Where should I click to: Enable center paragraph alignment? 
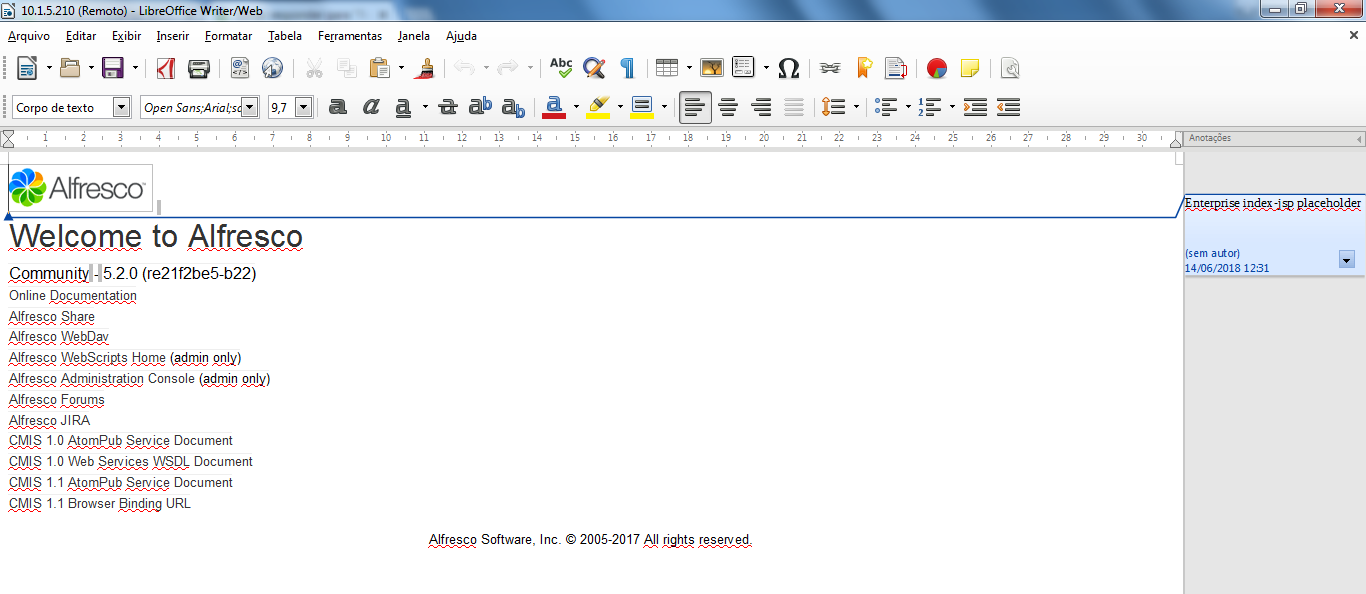(728, 107)
